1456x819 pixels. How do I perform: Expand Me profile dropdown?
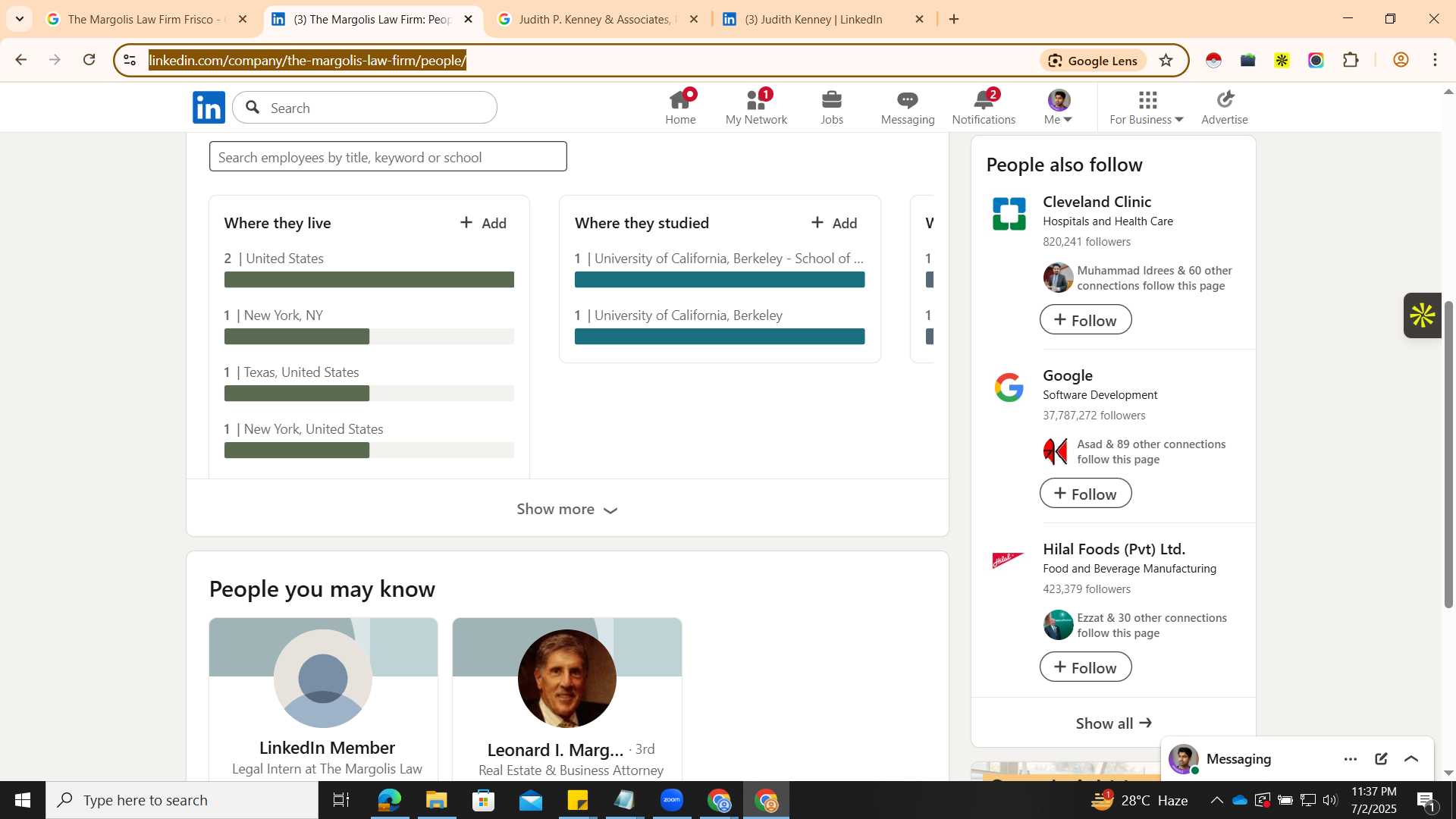1058,108
